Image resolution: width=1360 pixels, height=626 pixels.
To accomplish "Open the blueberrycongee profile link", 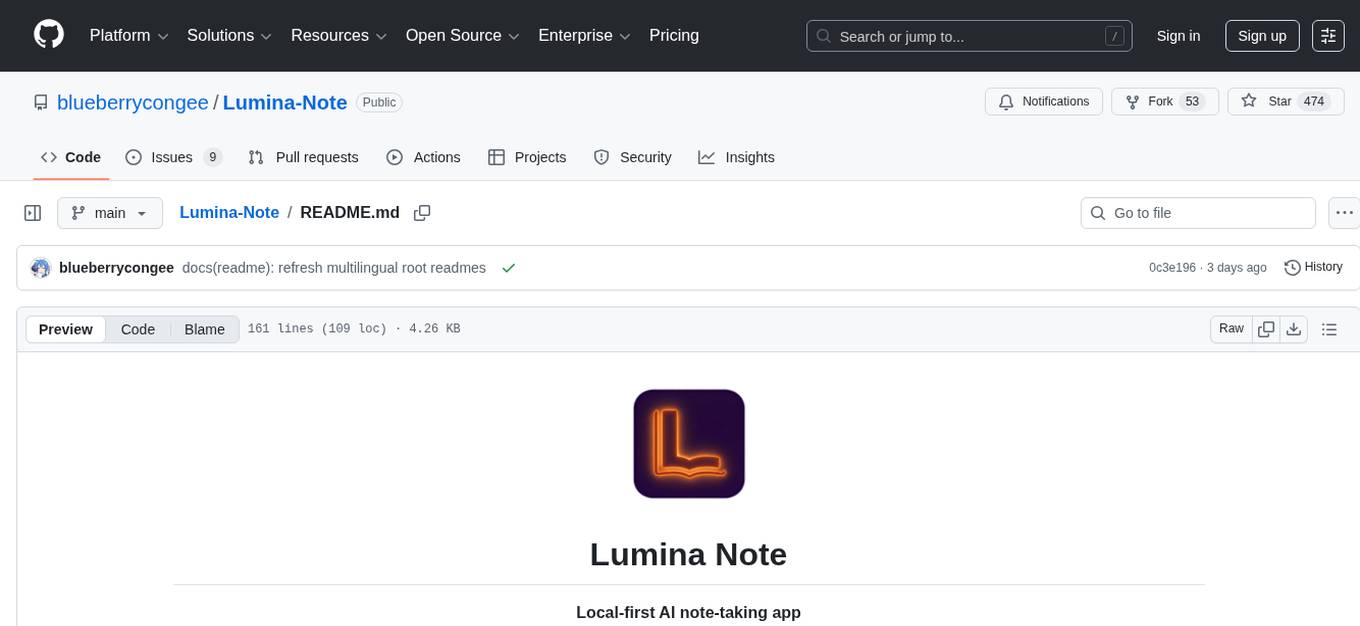I will pyautogui.click(x=132, y=102).
